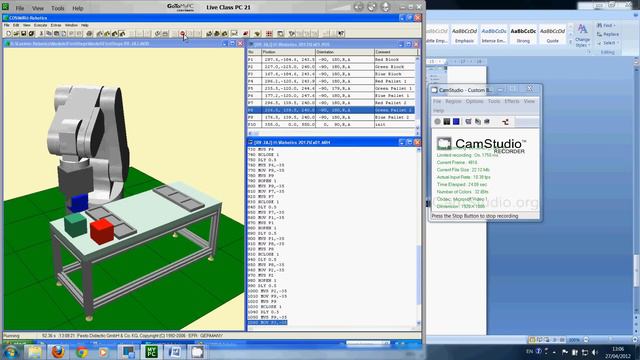Screen dimensions: 640x360
Task: Toggle screen annotations icon in CamStudio toolbar
Action: pos(468,121)
